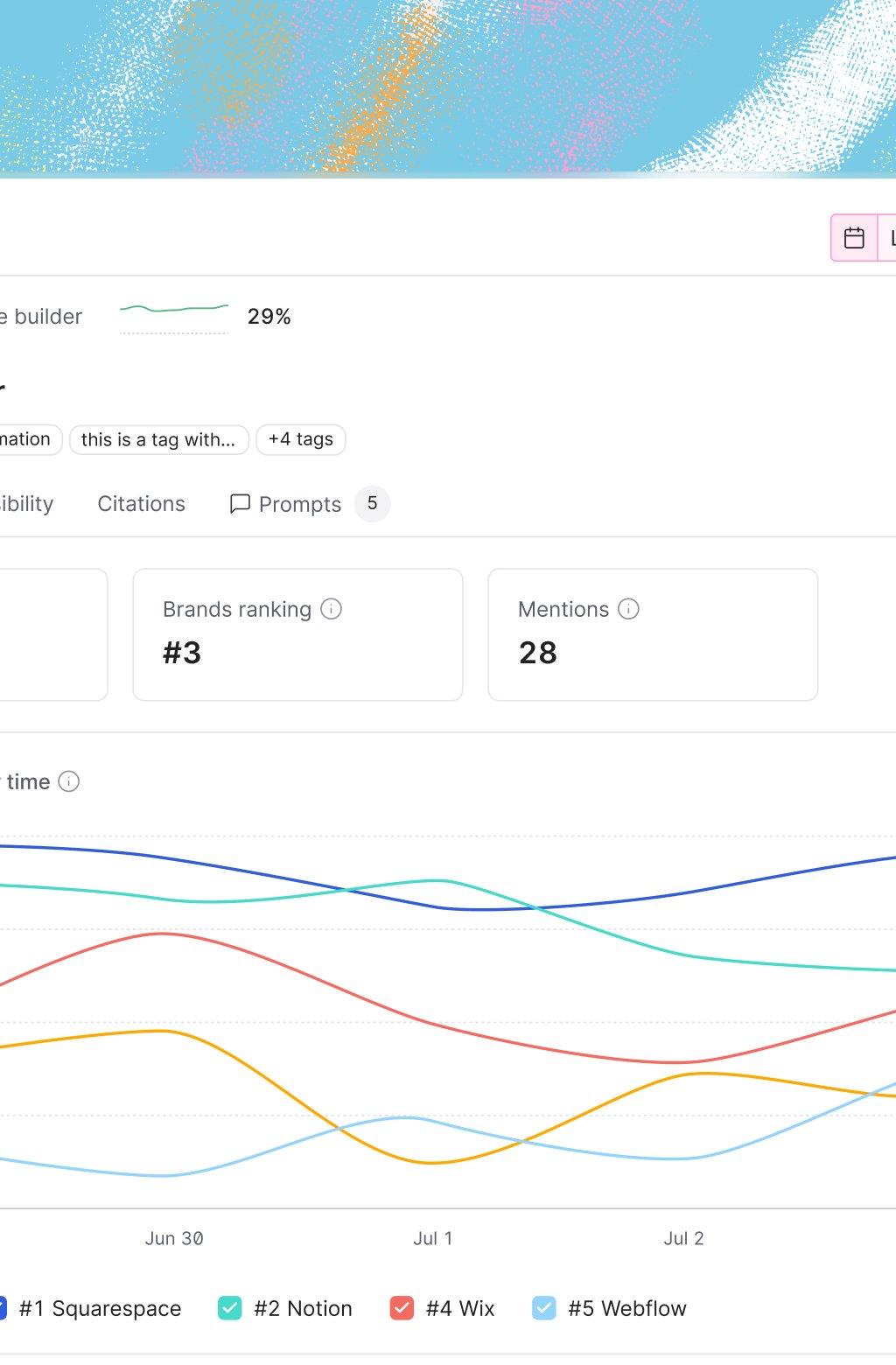The image size is (896, 1365).
Task: Uncheck the #2 Notion legend checkbox
Action: (x=229, y=1308)
